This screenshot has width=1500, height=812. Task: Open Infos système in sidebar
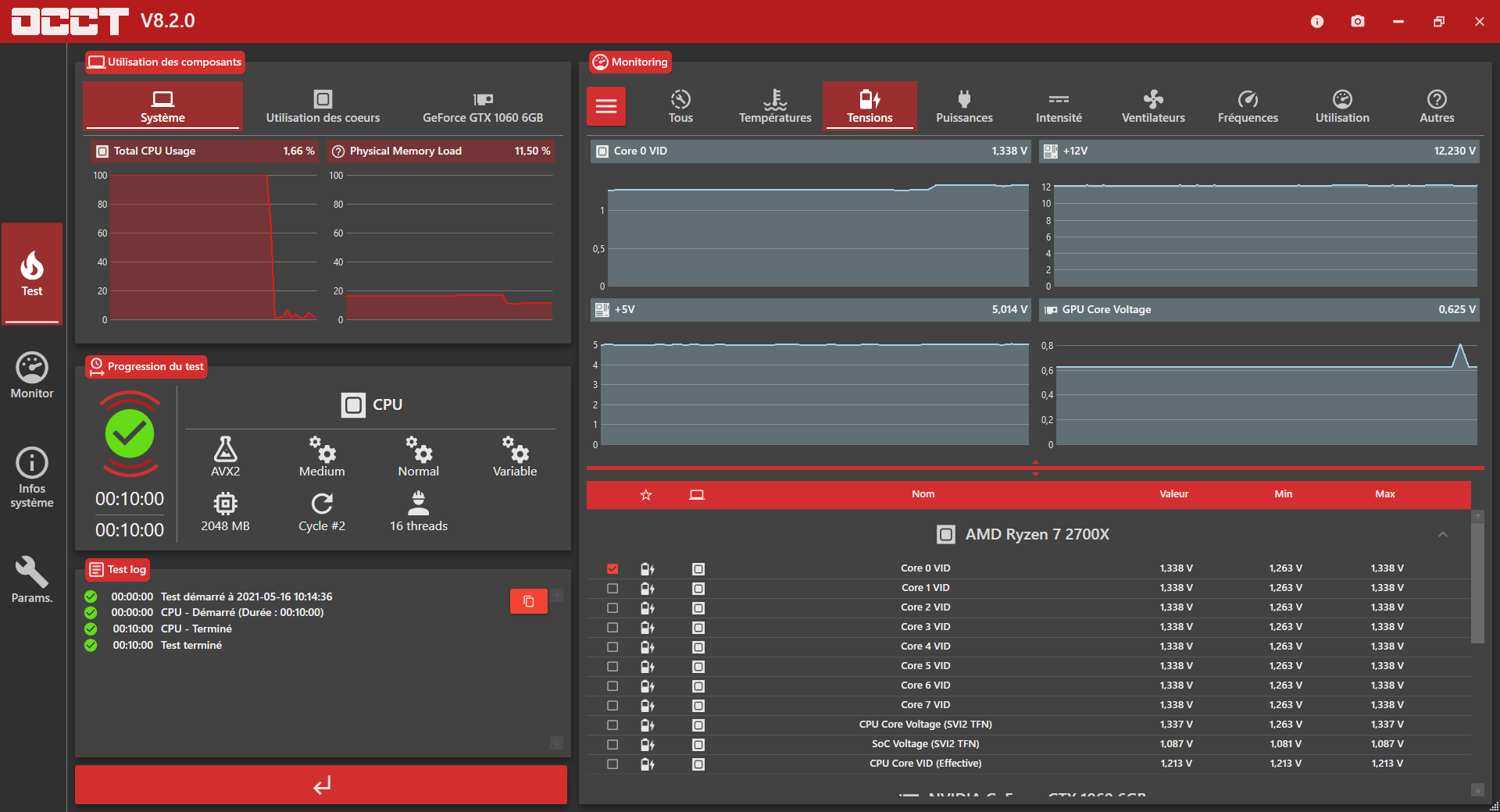32,478
